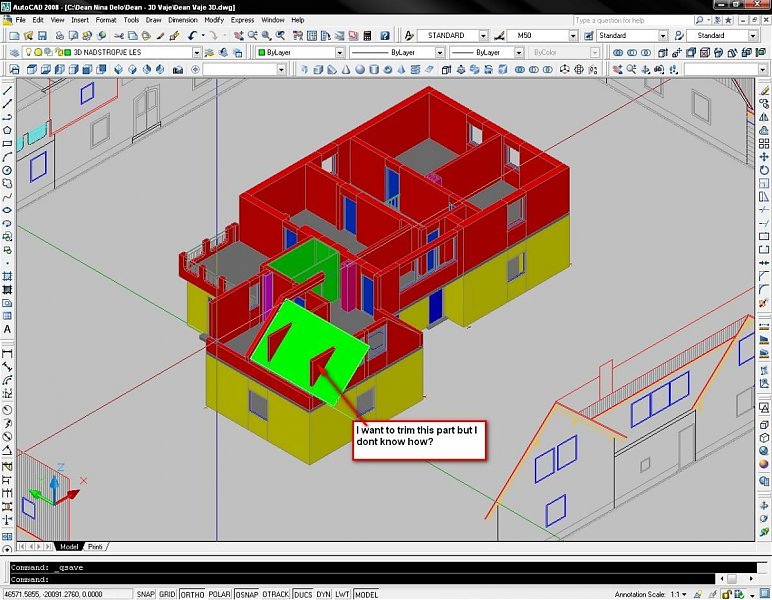Enable GRID display in status bar
772x600 pixels.
tap(168, 594)
